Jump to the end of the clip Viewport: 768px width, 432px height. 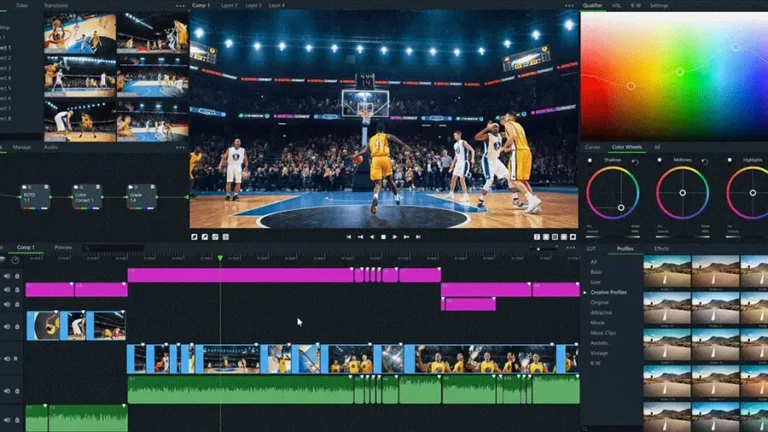(418, 237)
